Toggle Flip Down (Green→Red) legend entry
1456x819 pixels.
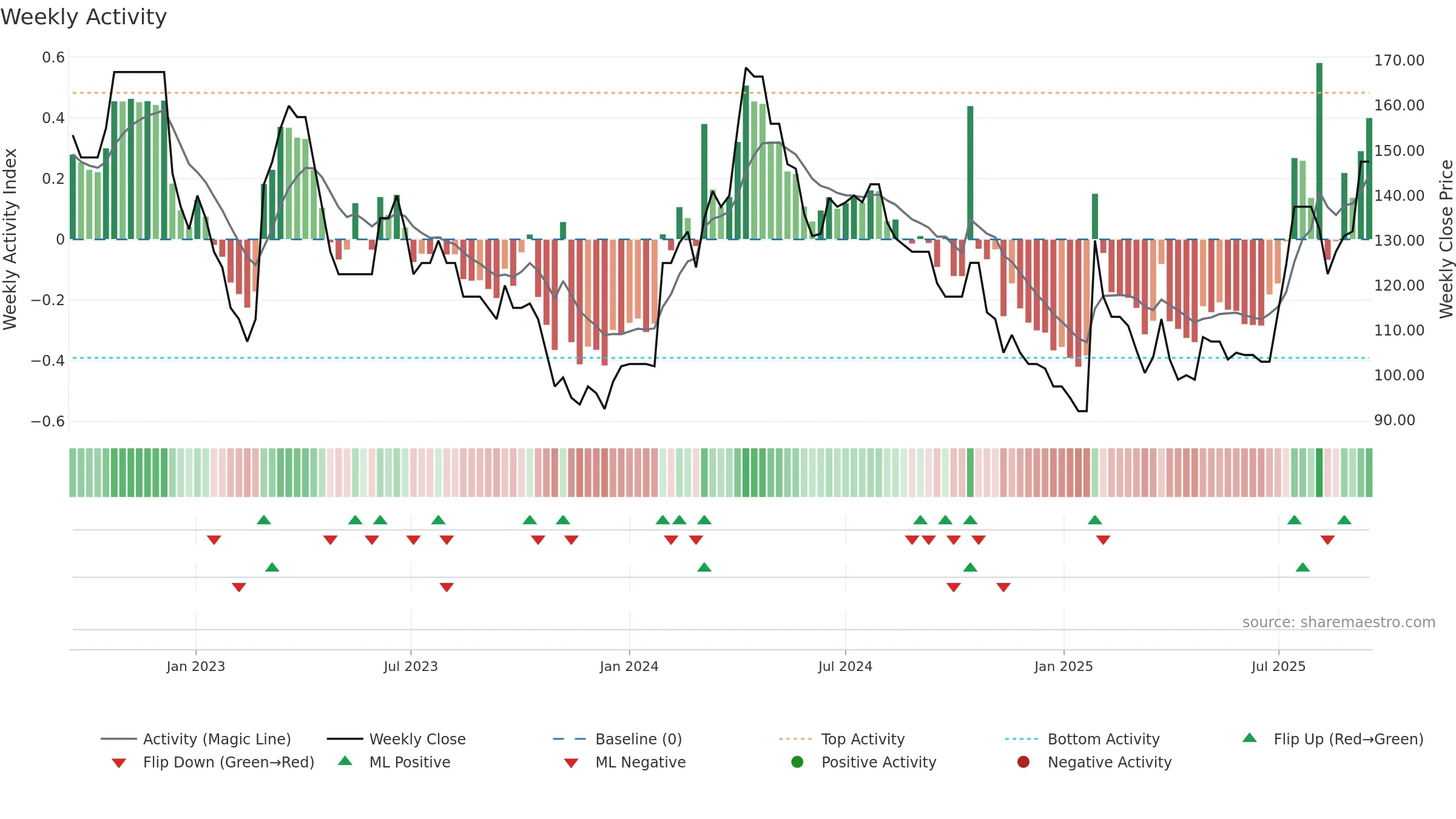click(213, 762)
